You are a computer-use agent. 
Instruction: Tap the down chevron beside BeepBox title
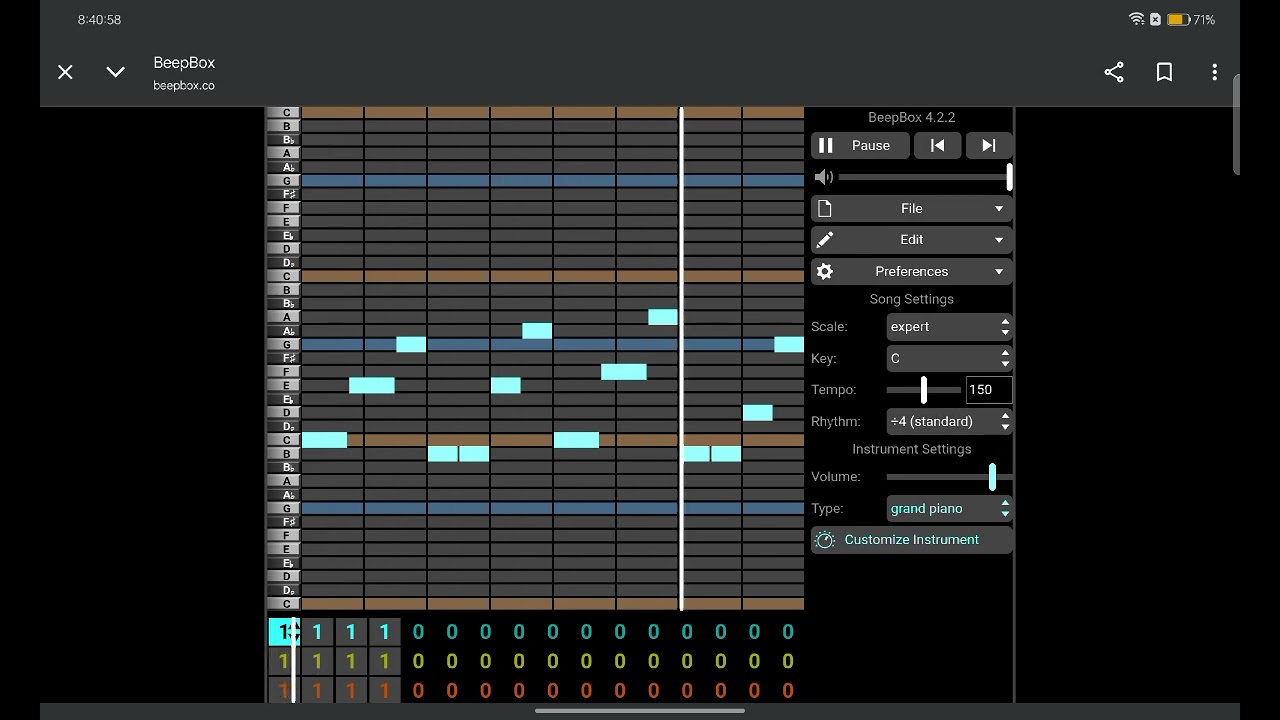tap(115, 72)
